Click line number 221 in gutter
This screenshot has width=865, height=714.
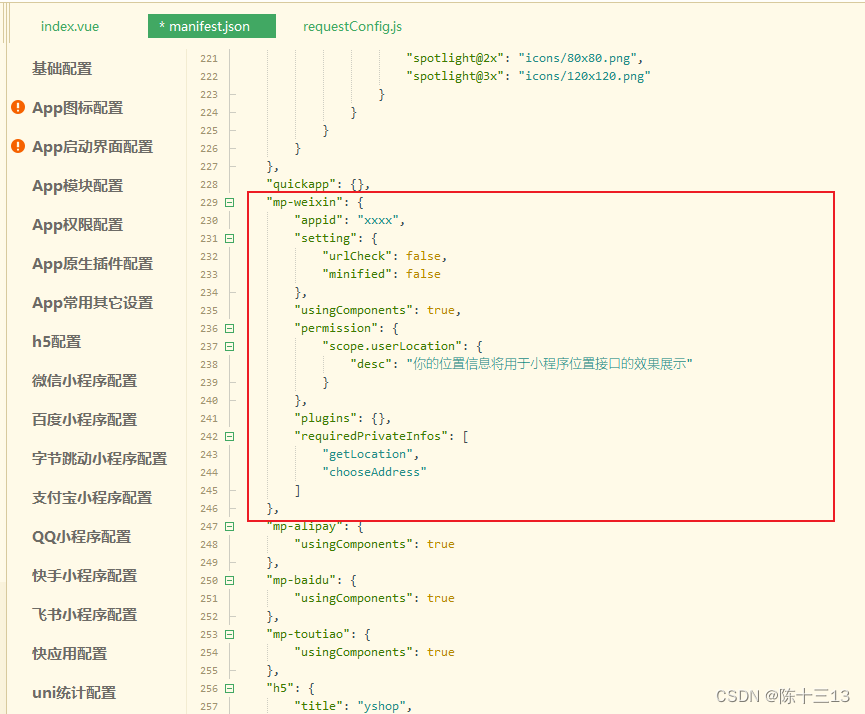point(209,58)
